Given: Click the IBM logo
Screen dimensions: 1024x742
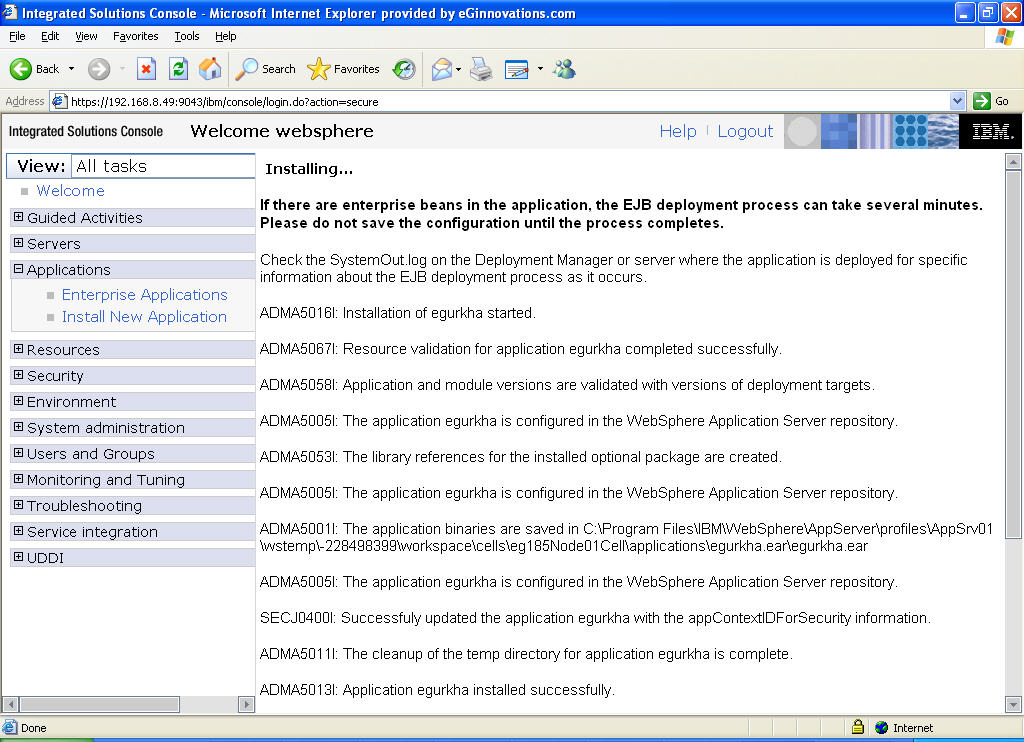Looking at the screenshot, I should tap(991, 131).
